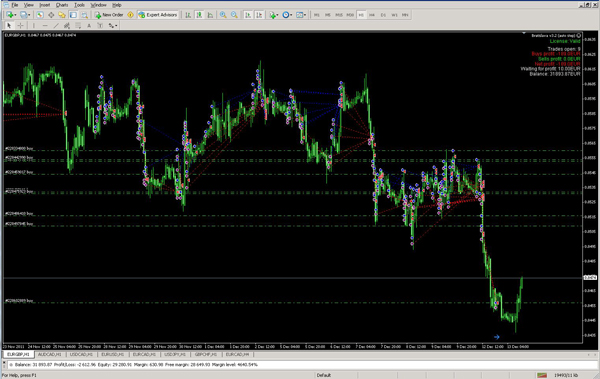Toggle the Data Window icon
The width and height of the screenshot is (600, 379).
(51, 15)
